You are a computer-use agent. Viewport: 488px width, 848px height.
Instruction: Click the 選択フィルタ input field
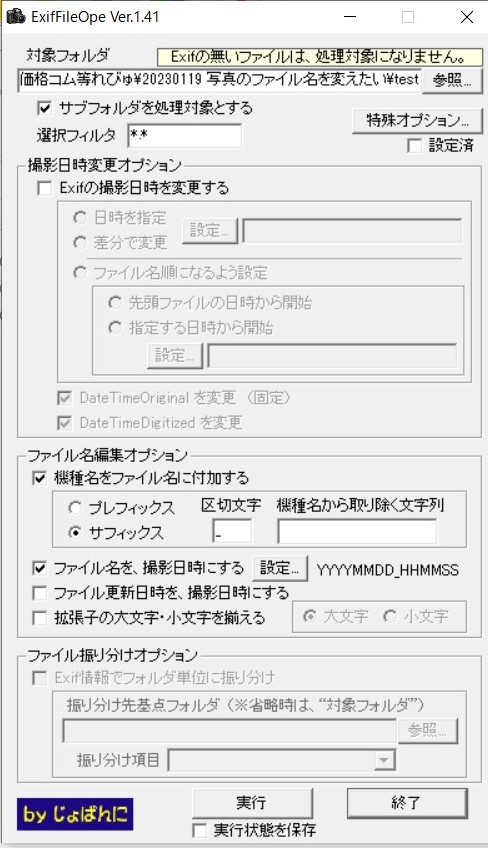(185, 136)
